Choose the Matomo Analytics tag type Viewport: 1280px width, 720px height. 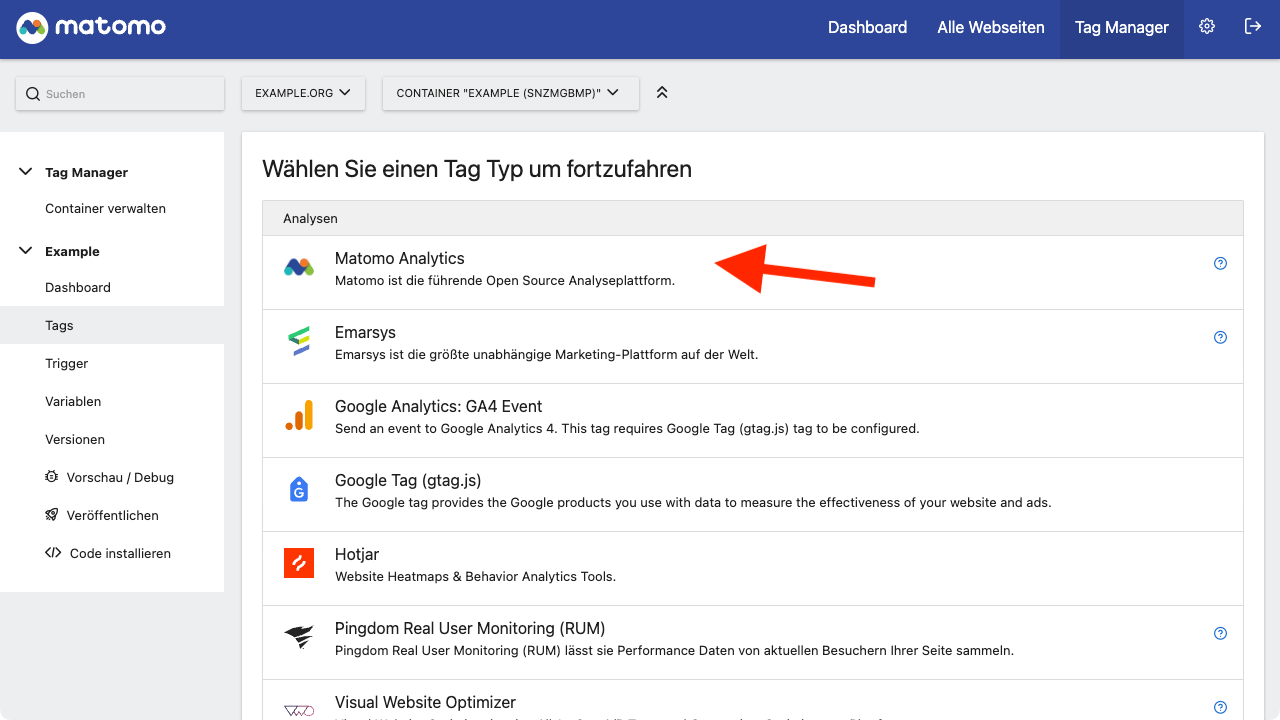tap(753, 272)
